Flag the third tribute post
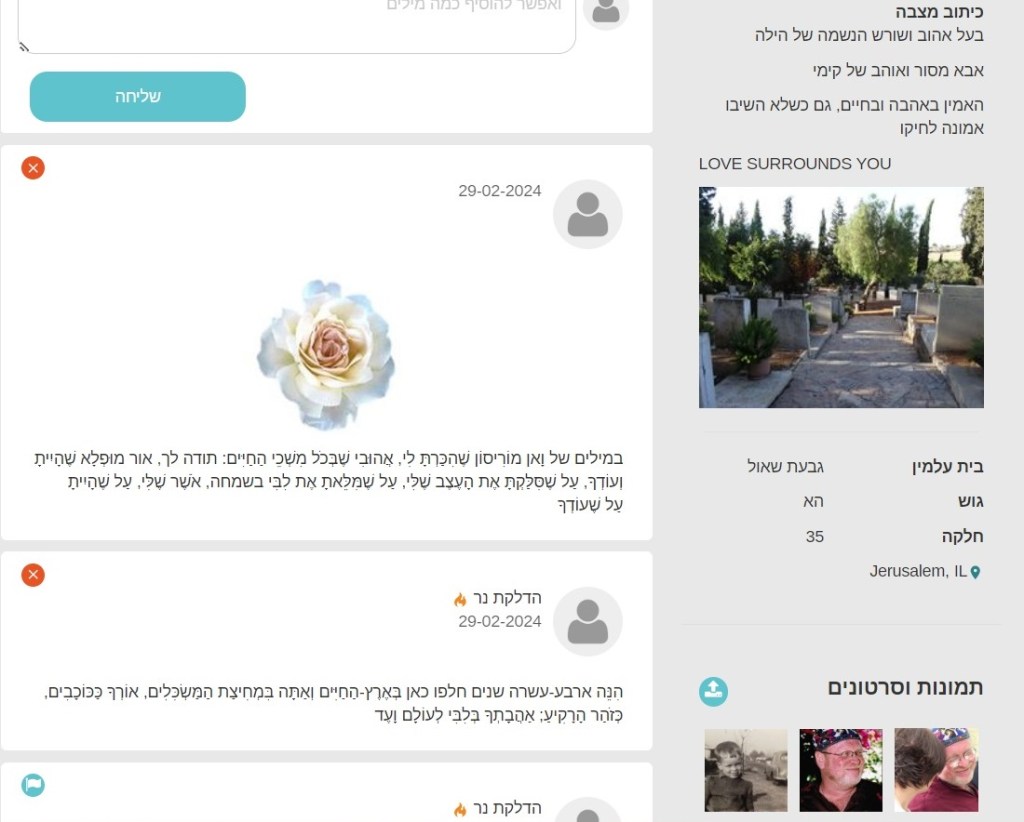Screen dimensions: 1024x822 tap(33, 785)
